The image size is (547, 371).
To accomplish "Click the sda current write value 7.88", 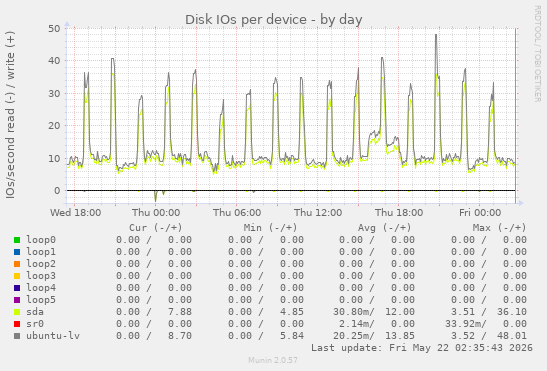I will click(x=180, y=312).
